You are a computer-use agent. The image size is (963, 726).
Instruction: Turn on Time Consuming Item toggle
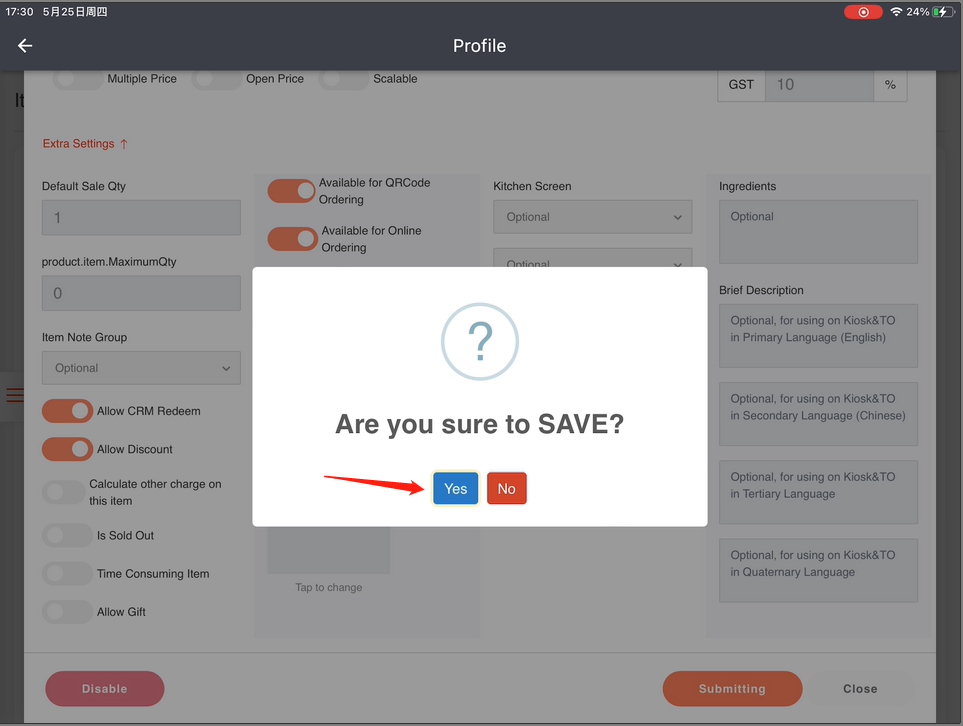pyautogui.click(x=67, y=574)
